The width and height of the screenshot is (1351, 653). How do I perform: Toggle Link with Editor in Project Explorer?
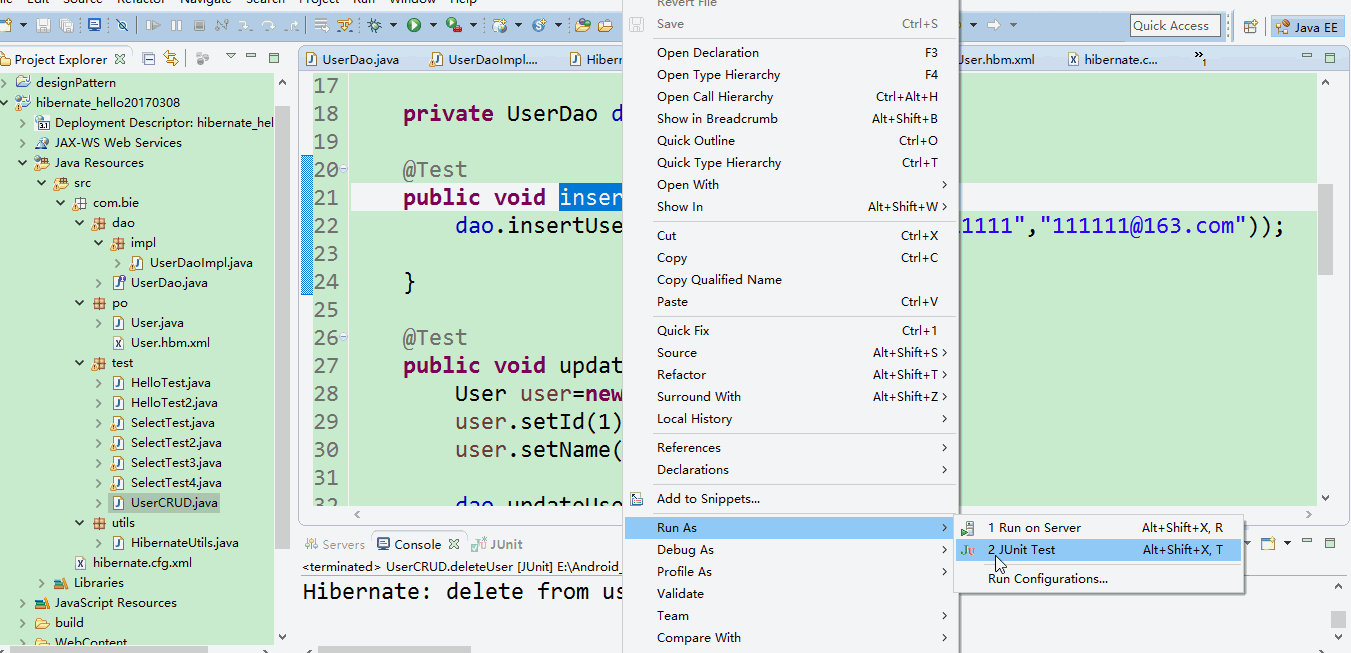[x=170, y=59]
